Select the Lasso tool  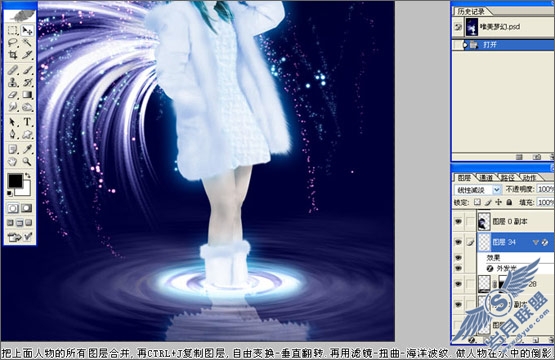click(13, 43)
